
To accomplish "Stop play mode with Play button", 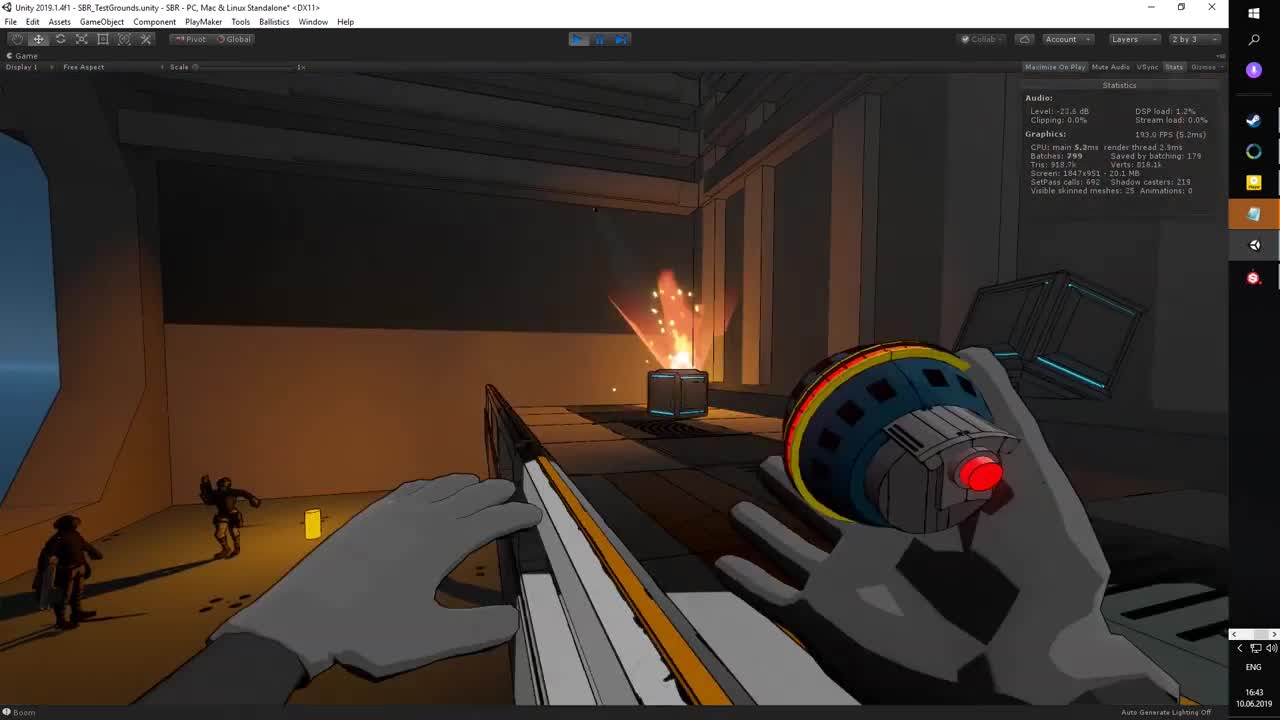I will tap(578, 39).
